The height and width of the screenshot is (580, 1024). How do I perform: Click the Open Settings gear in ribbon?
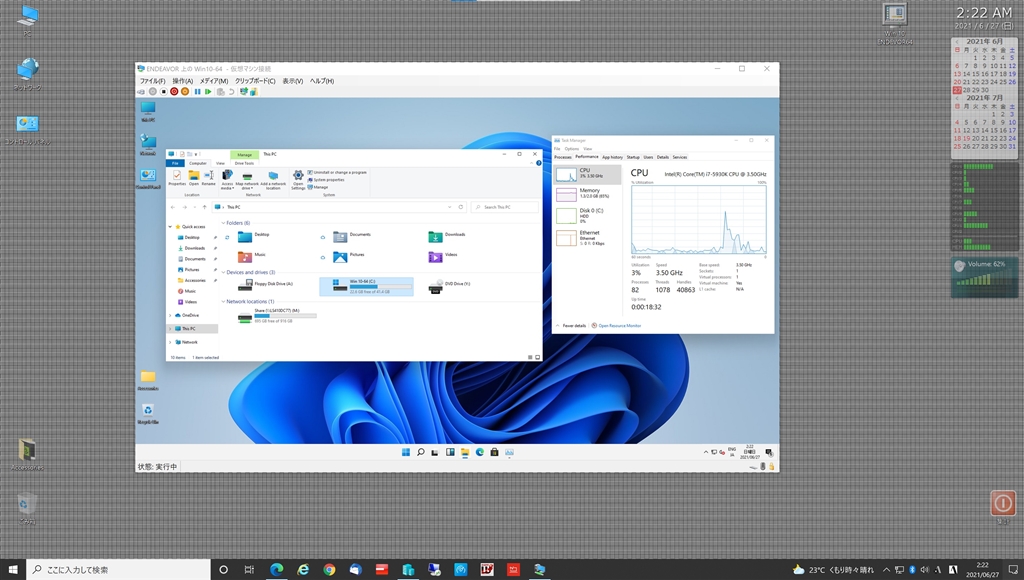pyautogui.click(x=298, y=178)
